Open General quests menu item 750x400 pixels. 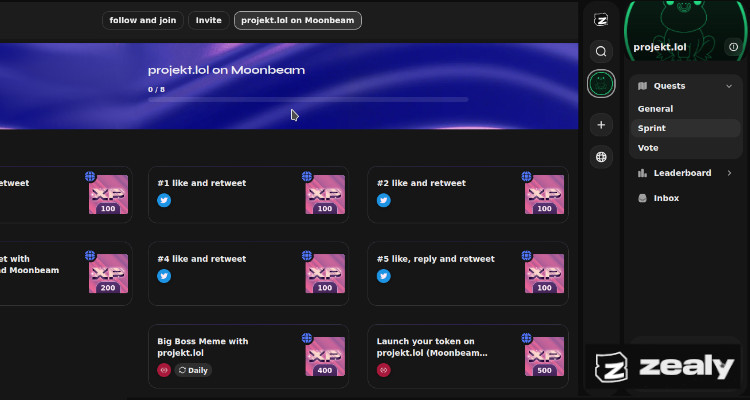685,109
